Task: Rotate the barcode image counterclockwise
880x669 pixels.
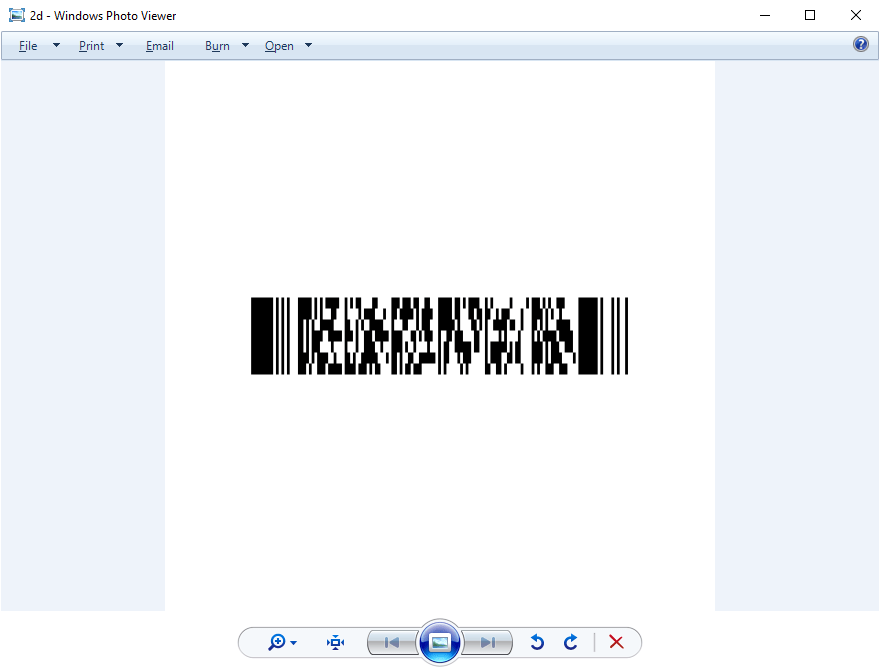Action: point(537,642)
